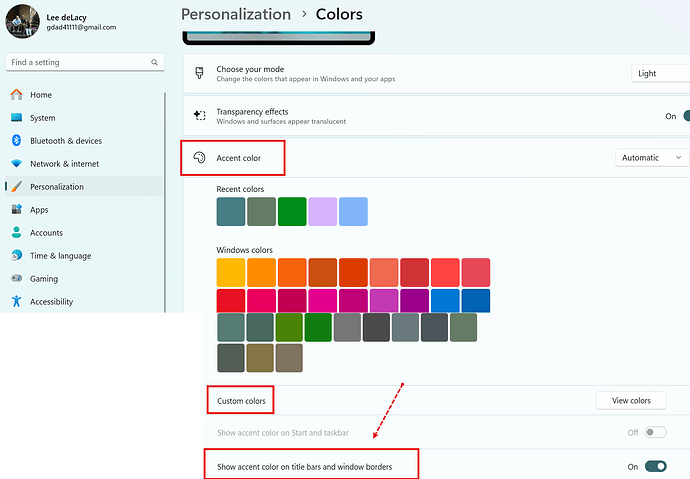Click the Custom colors label
Image resolution: width=690 pixels, height=479 pixels.
point(241,401)
